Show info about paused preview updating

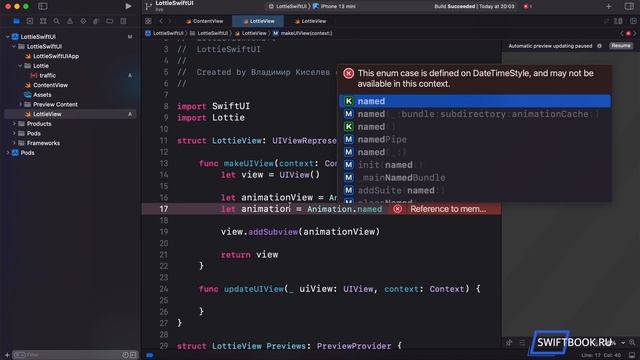[599, 46]
